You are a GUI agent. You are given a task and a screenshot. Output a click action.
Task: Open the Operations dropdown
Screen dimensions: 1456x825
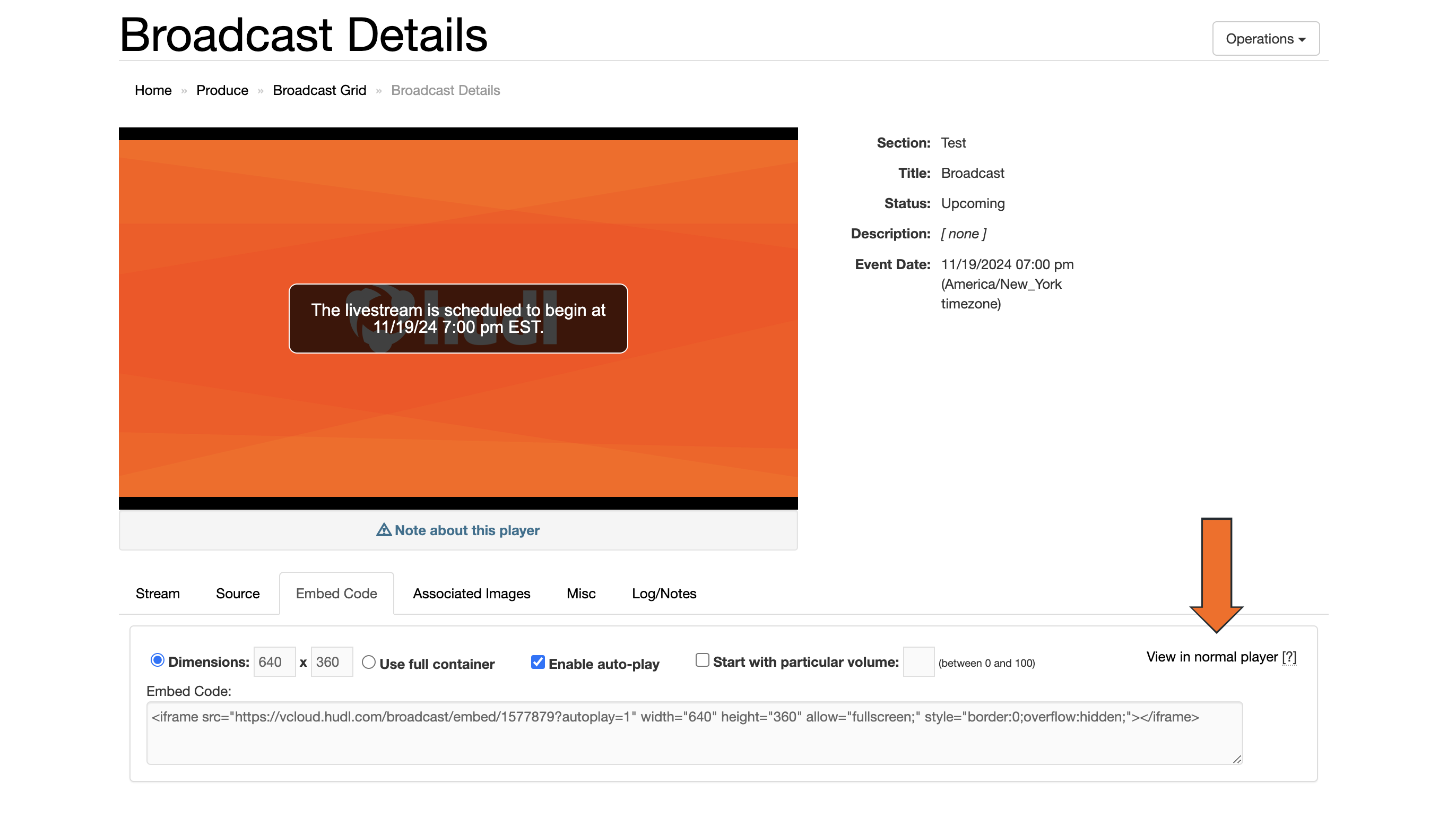pyautogui.click(x=1265, y=39)
